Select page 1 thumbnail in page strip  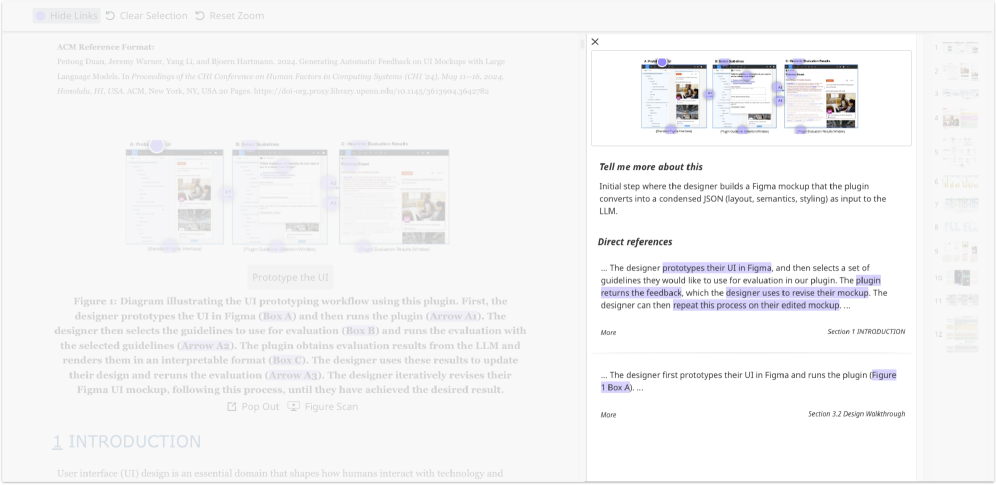958,48
